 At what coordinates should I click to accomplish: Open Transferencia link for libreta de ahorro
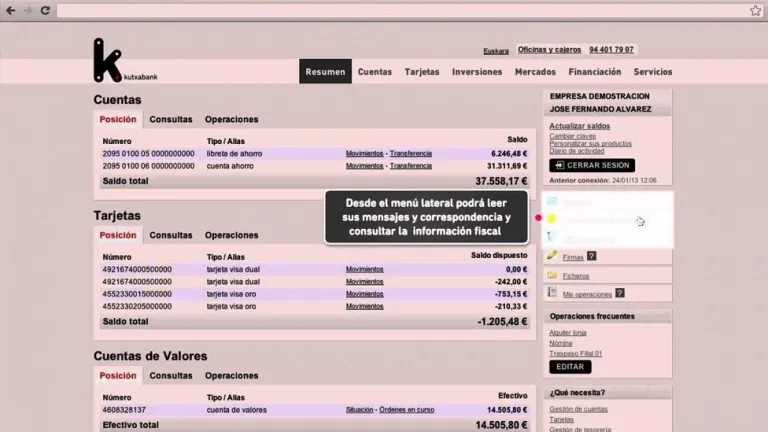[410, 153]
